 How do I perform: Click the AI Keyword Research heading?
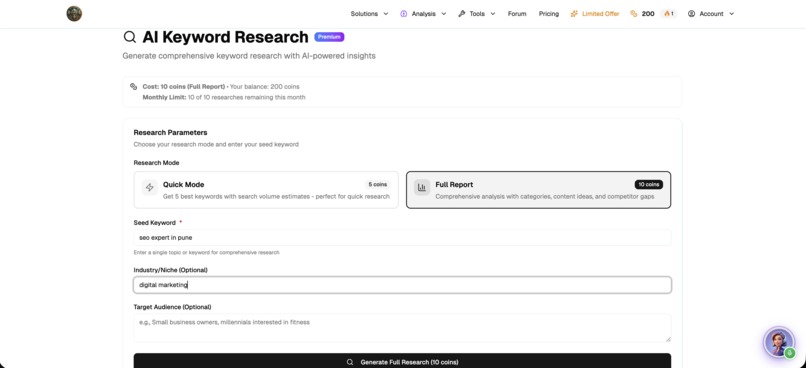coord(225,37)
